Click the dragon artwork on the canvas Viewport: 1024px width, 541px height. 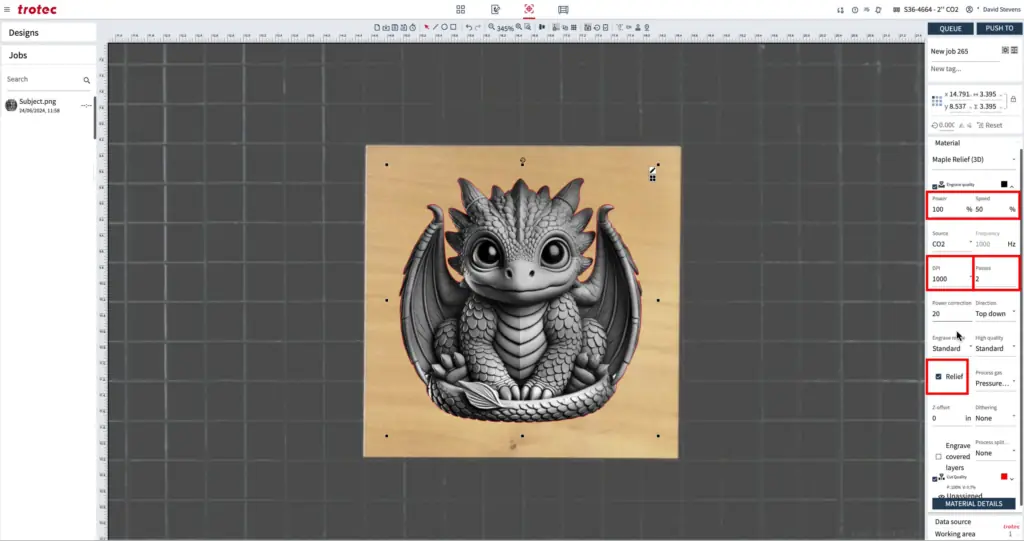coord(521,301)
